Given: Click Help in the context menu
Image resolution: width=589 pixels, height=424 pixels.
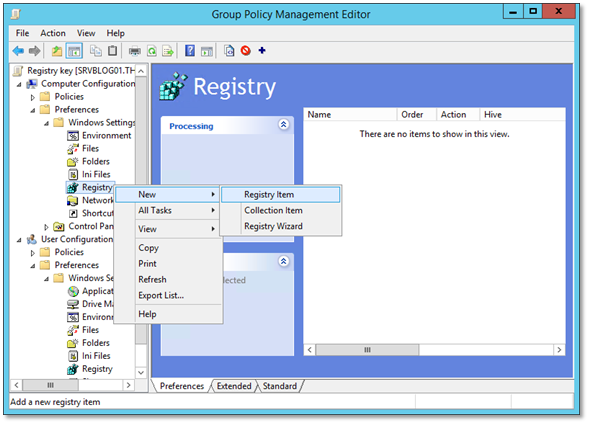Looking at the screenshot, I should point(169,314).
